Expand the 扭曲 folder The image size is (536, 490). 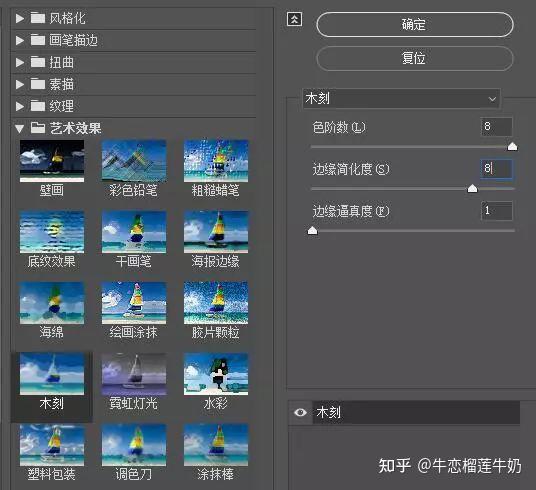pos(20,62)
